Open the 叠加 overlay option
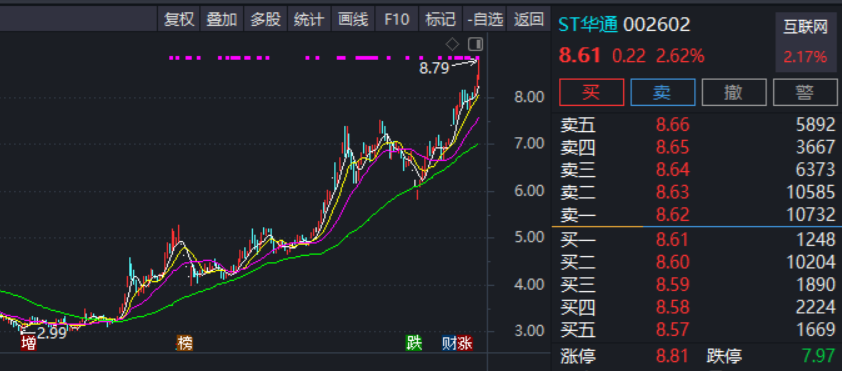This screenshot has height=371, width=842. (222, 20)
